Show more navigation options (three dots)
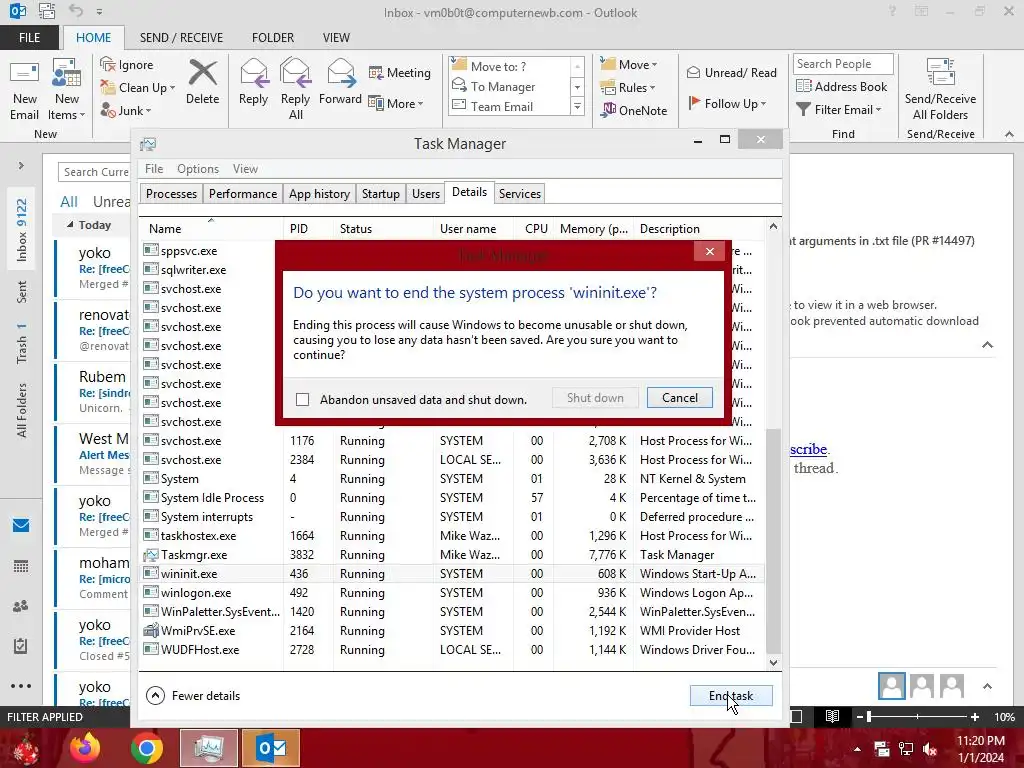The width and height of the screenshot is (1024, 768). click(x=21, y=686)
